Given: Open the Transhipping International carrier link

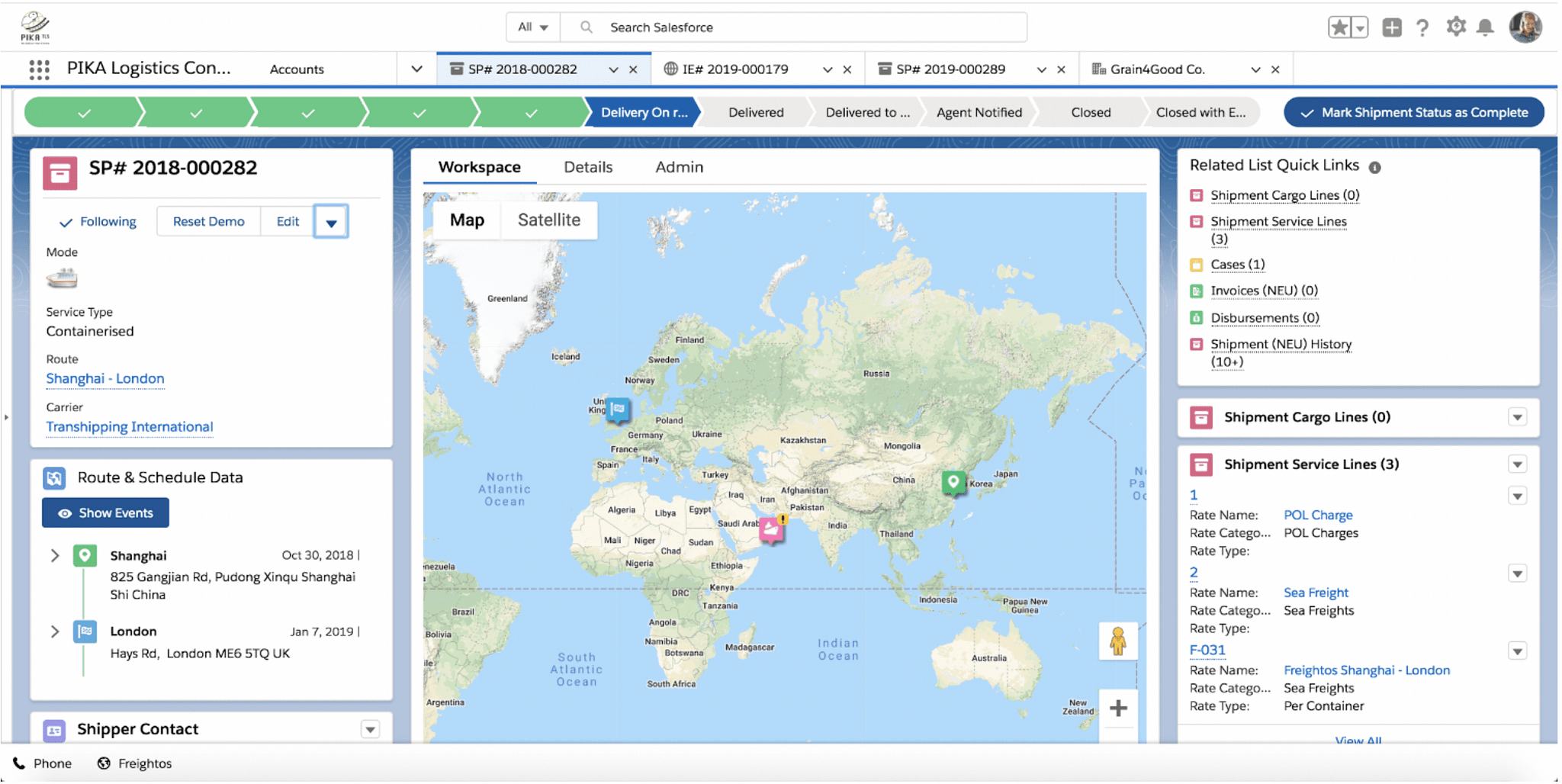Looking at the screenshot, I should tap(130, 427).
